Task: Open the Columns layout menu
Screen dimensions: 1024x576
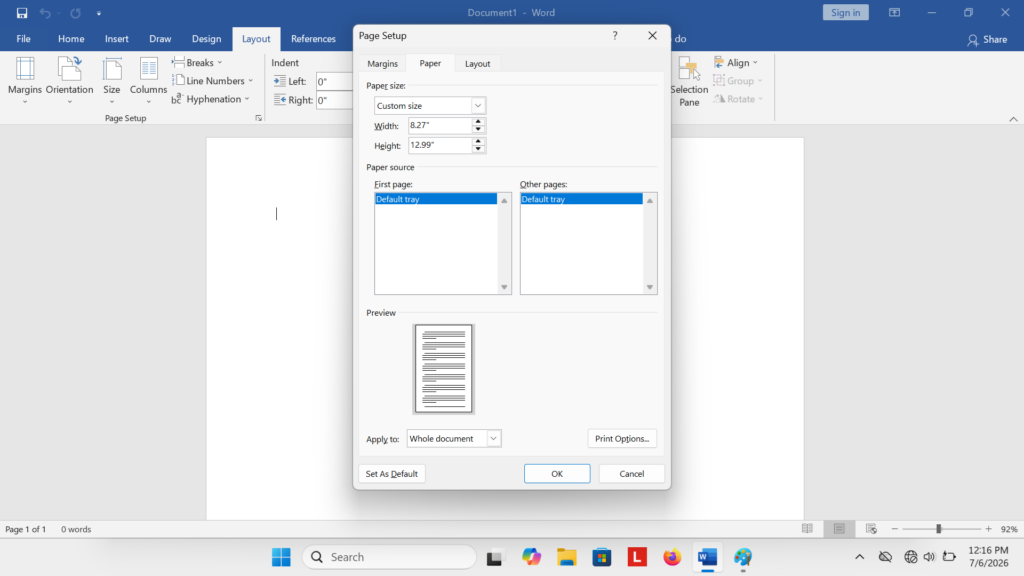Action: point(148,80)
